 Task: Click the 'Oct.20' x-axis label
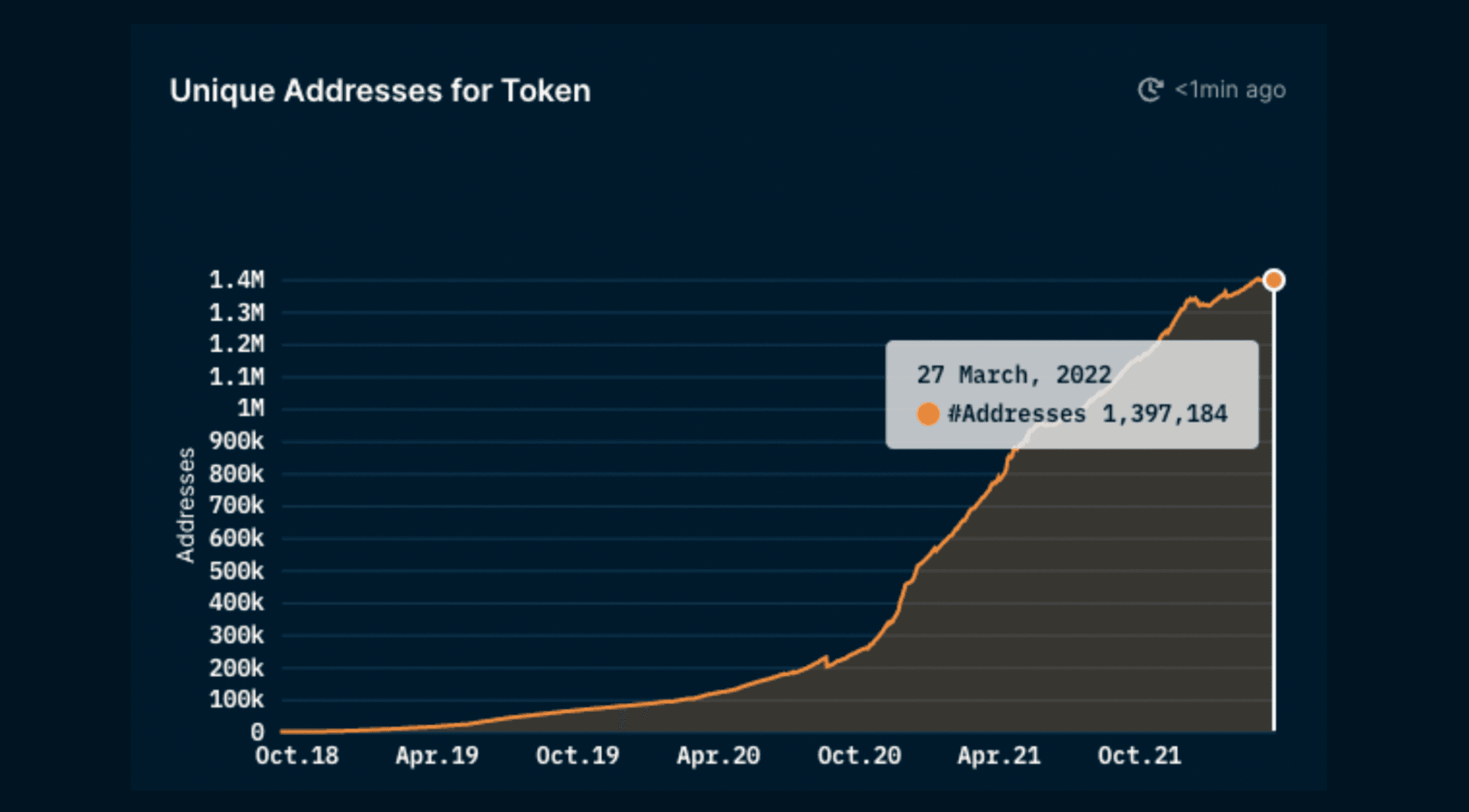click(859, 756)
